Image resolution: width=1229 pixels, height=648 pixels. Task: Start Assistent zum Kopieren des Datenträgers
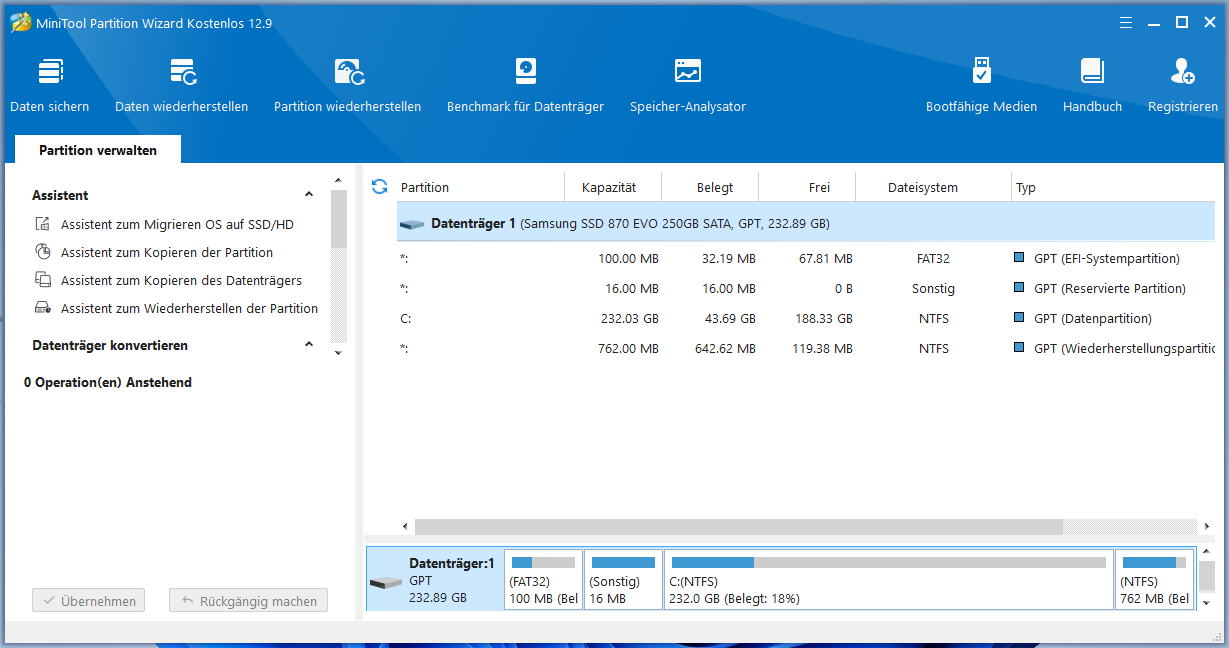pos(181,280)
